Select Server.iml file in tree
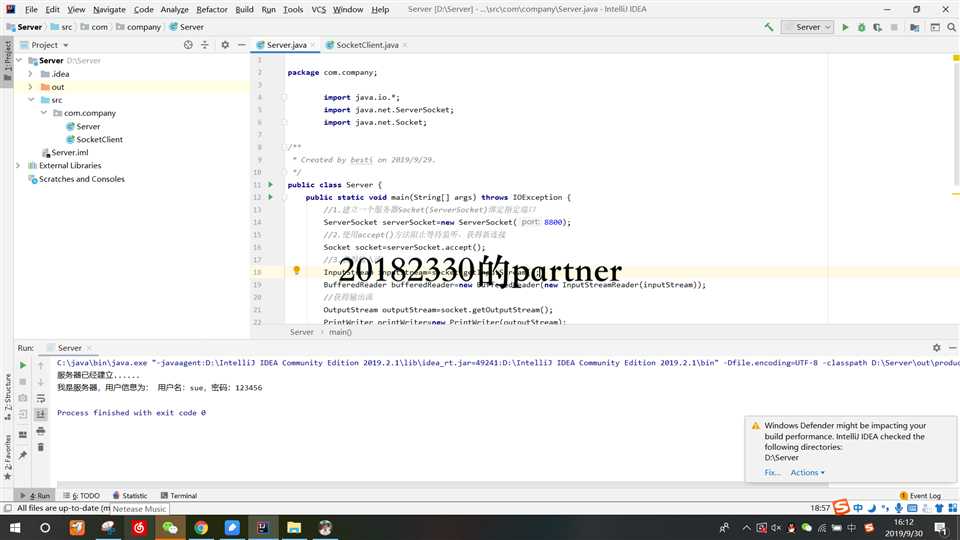960x540 pixels. (x=69, y=152)
